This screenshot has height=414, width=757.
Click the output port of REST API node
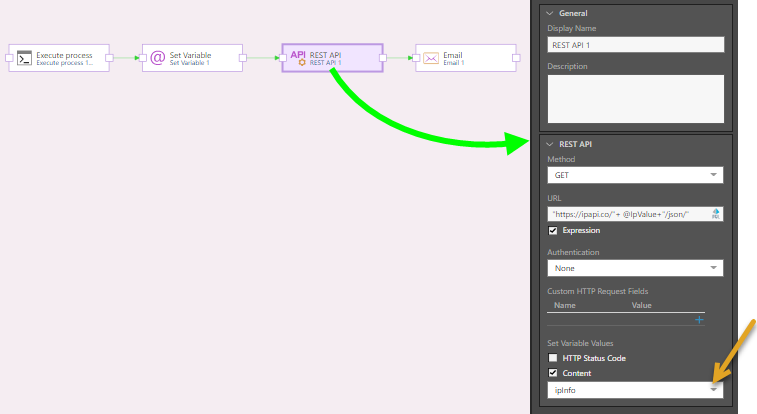click(x=383, y=58)
